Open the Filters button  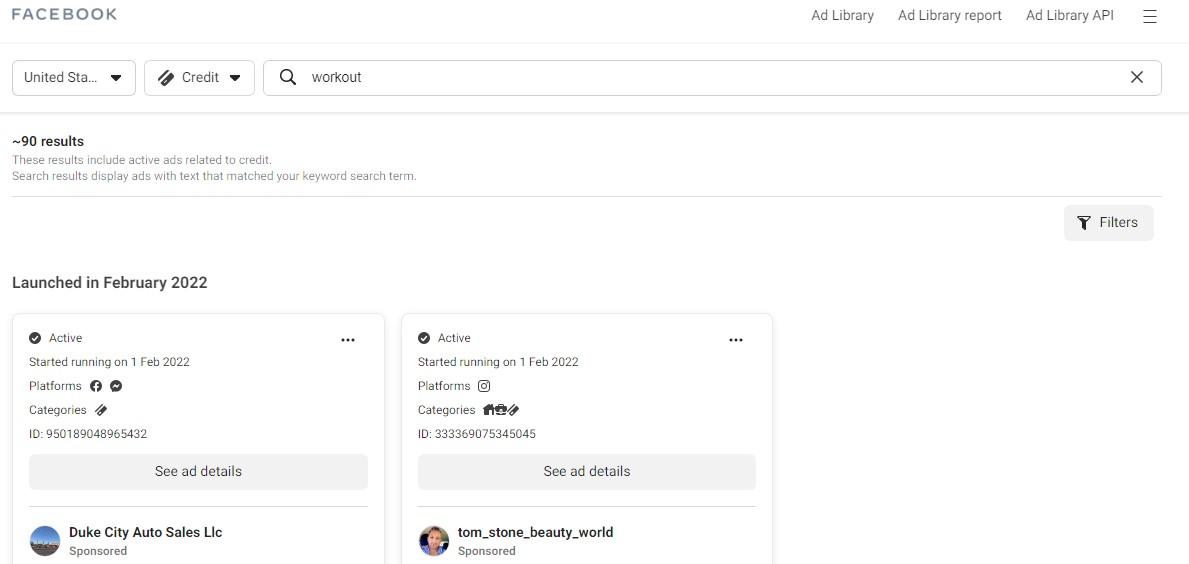click(x=1109, y=223)
